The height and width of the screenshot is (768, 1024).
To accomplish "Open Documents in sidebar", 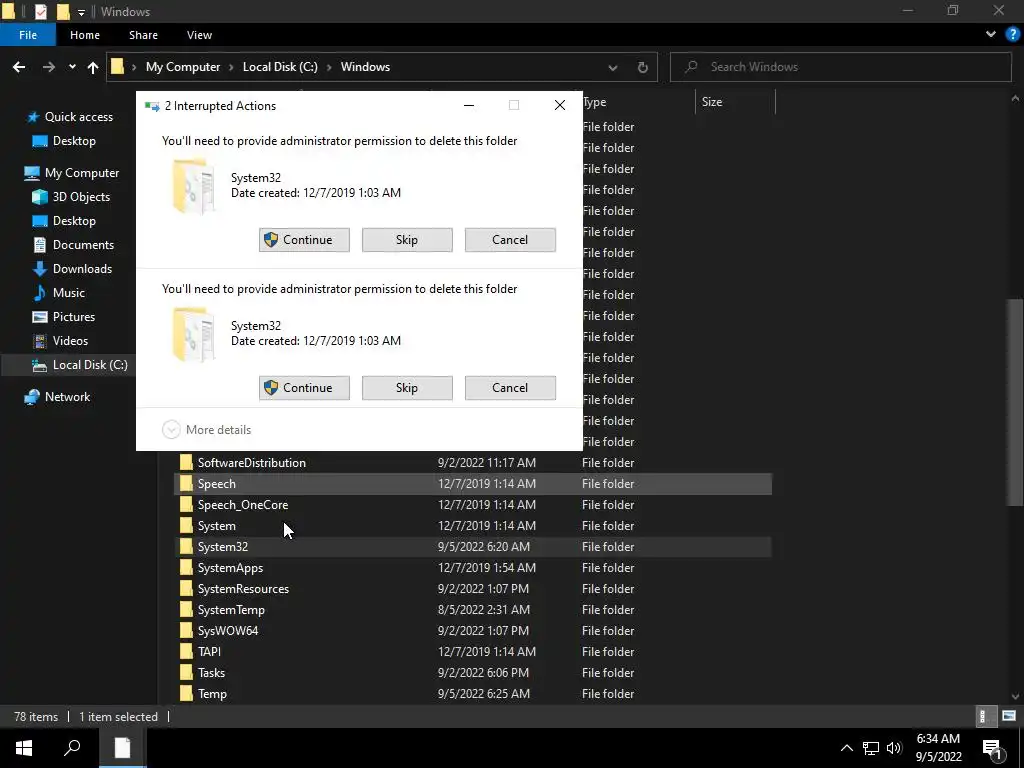I will (83, 245).
